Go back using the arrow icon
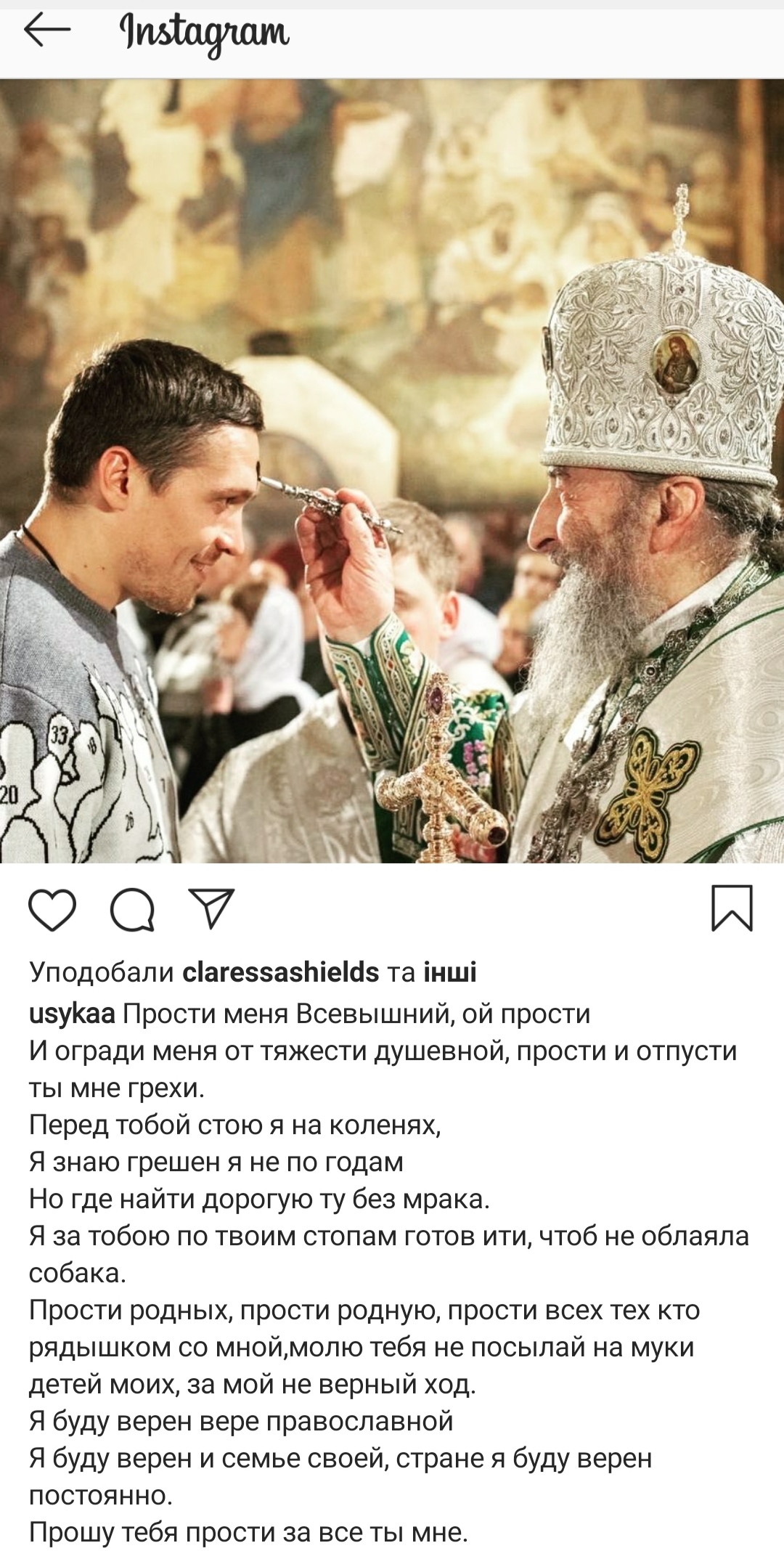784x1551 pixels. tap(47, 31)
